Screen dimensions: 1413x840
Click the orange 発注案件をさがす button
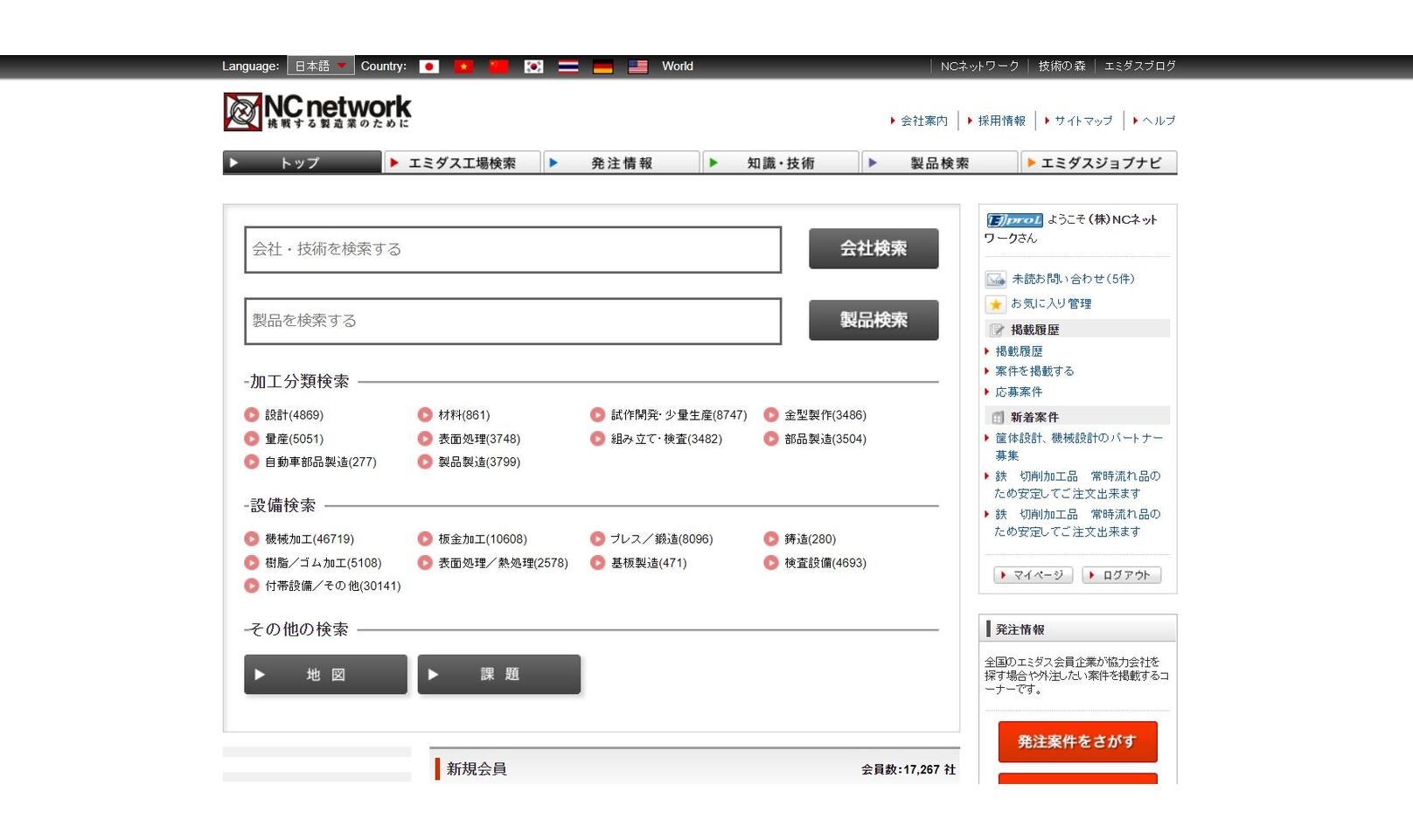pos(1077,742)
